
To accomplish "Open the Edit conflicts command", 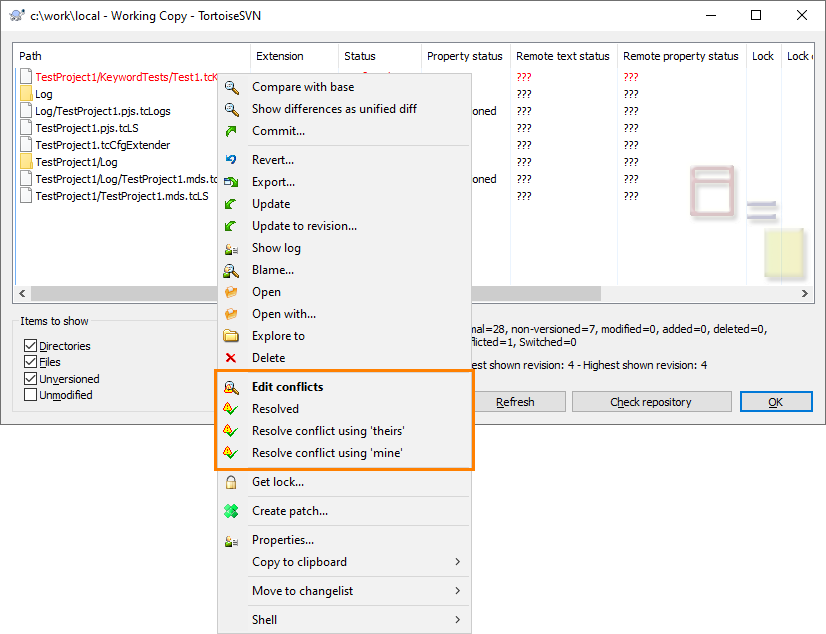I will pos(287,386).
